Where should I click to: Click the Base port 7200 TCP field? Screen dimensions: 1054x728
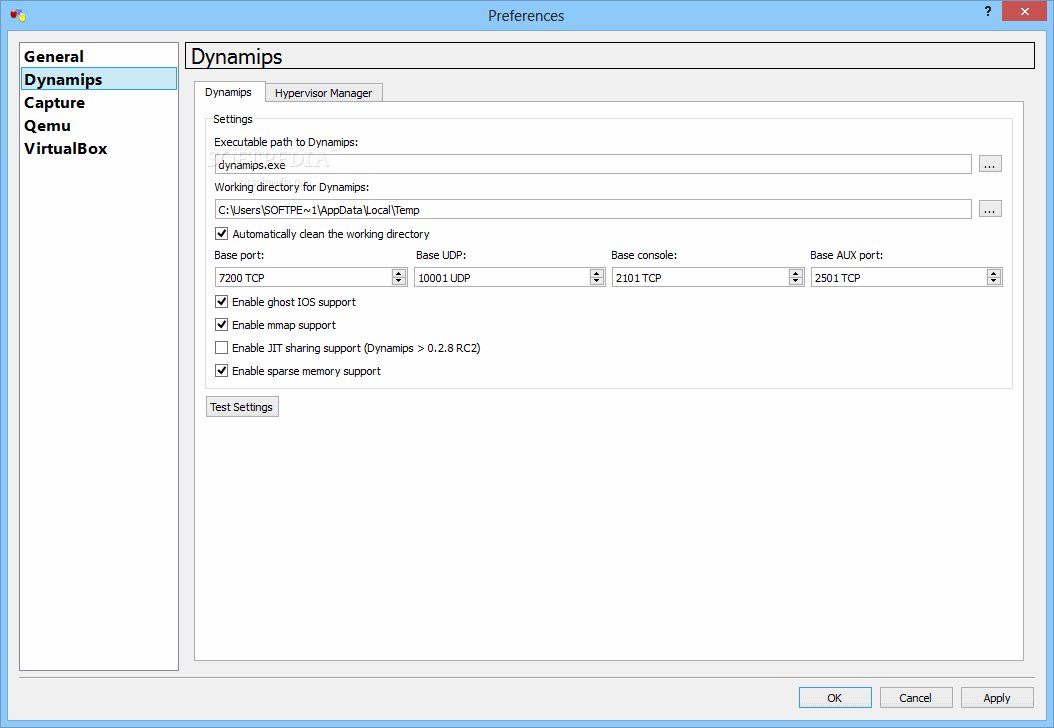point(303,278)
